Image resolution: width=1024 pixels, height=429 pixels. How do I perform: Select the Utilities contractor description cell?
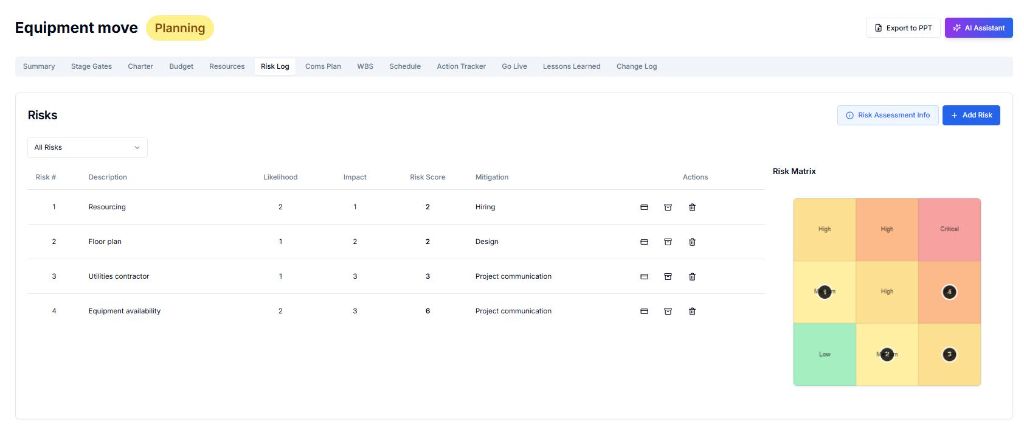click(119, 276)
